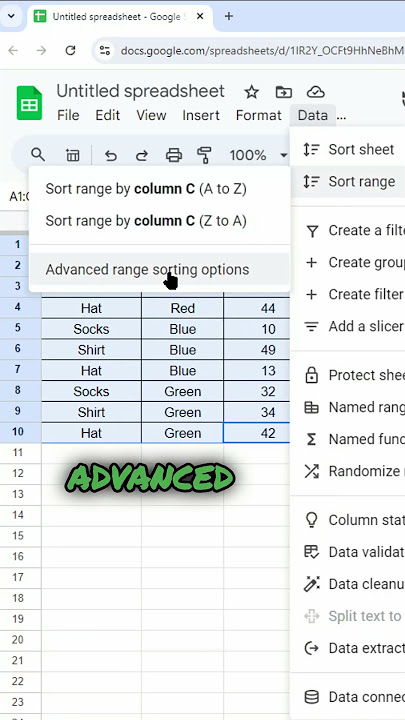Screen dimensions: 405x720
Task: Click the Google Sheets home logo
Action: [29, 103]
